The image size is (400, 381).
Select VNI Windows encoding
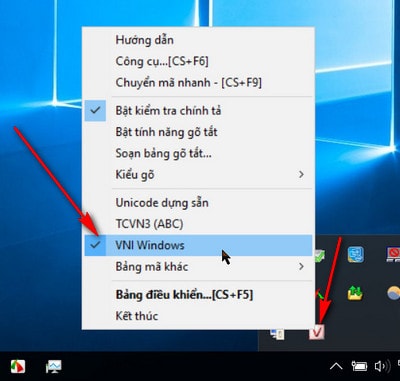coord(198,245)
